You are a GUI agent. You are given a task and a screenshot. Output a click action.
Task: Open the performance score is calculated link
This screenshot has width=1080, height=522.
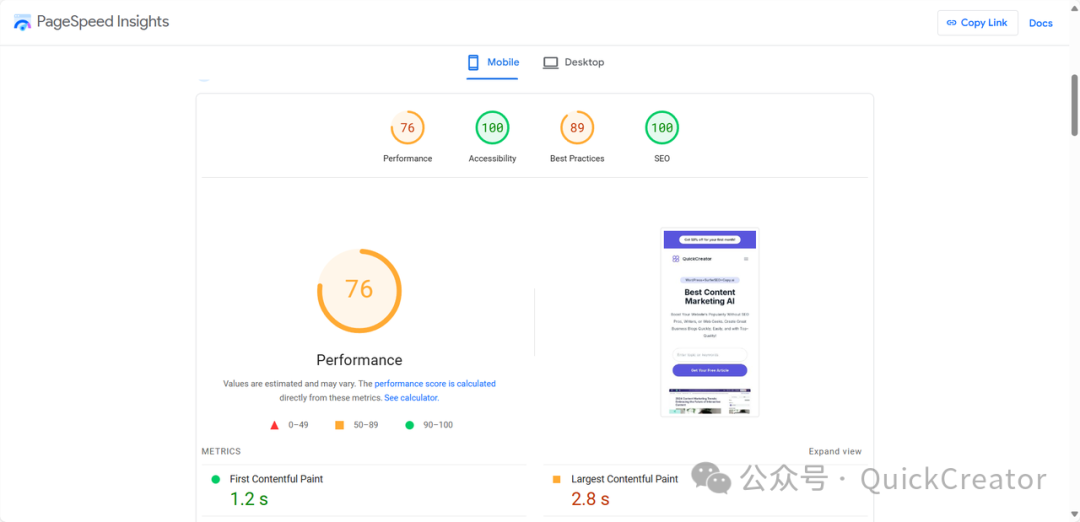click(x=434, y=384)
